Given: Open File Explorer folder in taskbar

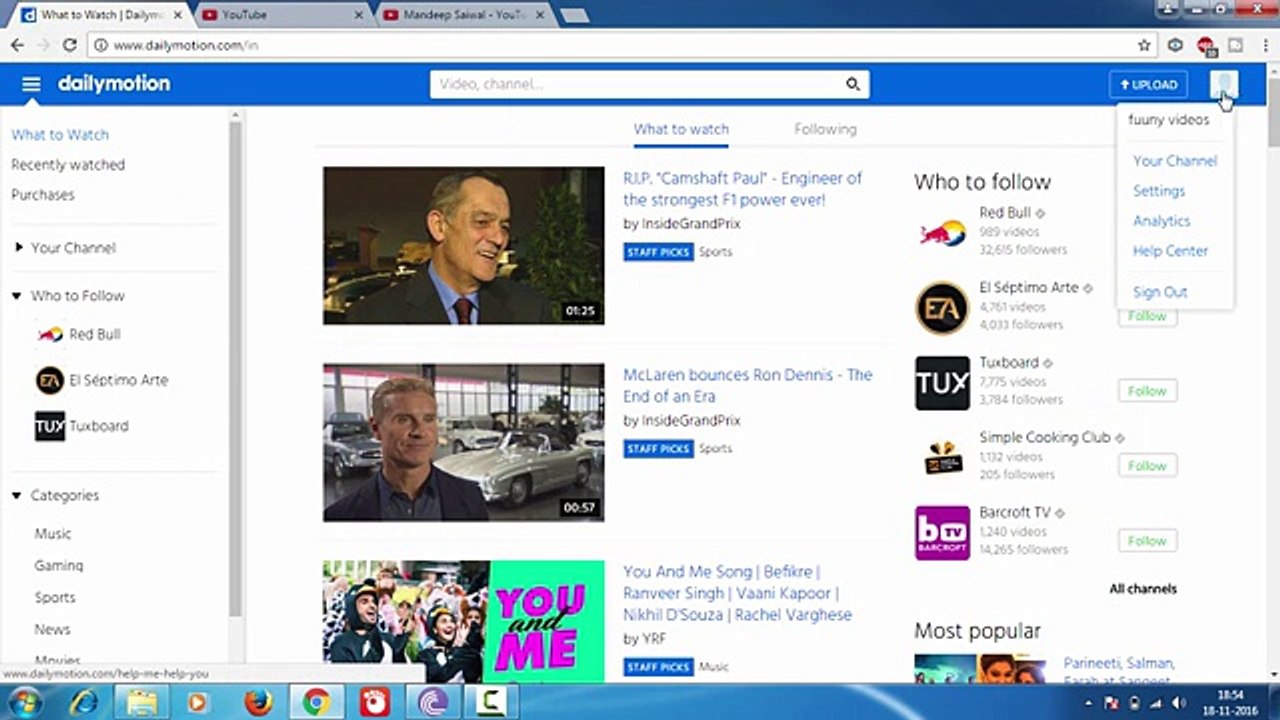Looking at the screenshot, I should [141, 703].
